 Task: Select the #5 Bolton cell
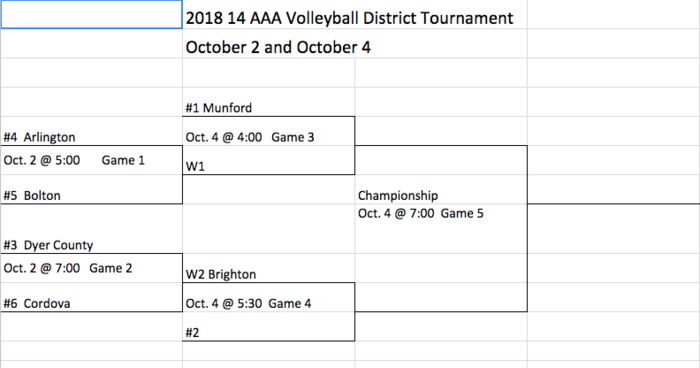[92, 189]
